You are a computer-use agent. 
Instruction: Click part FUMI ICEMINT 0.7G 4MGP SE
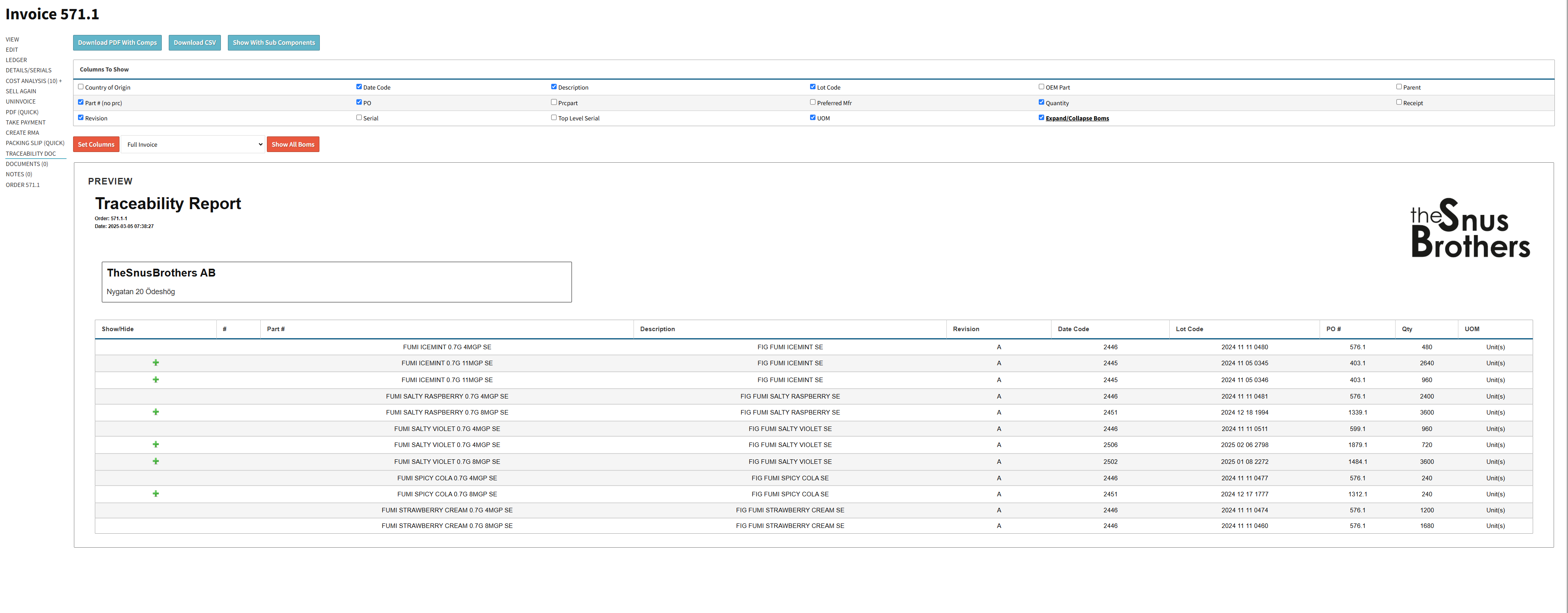coord(447,347)
